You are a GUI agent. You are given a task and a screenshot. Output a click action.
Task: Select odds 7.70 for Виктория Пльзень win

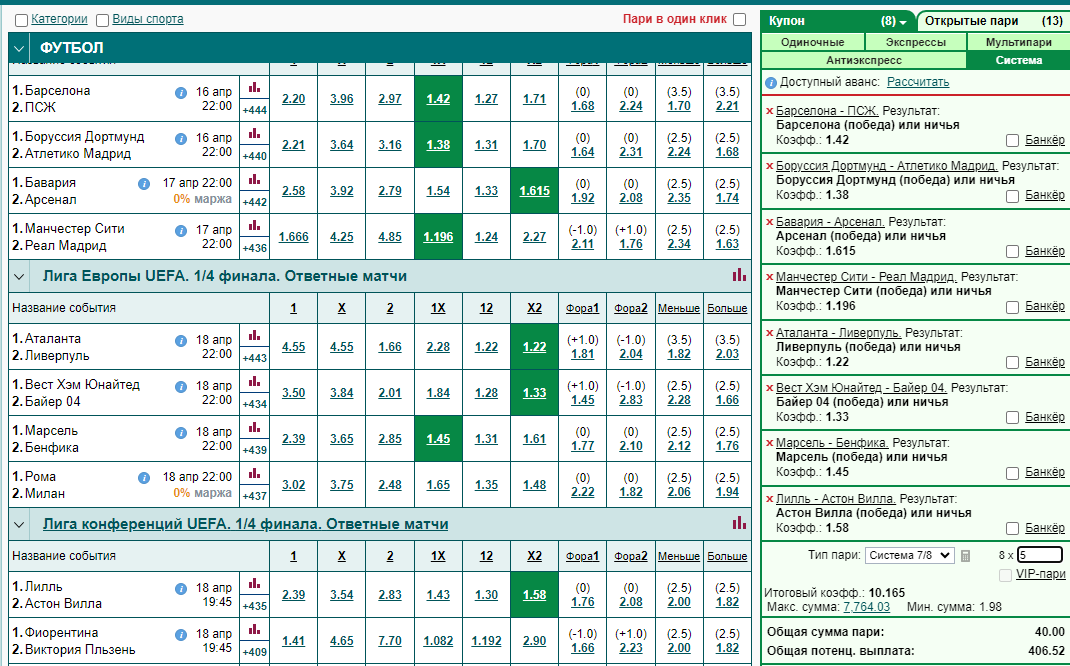click(390, 641)
